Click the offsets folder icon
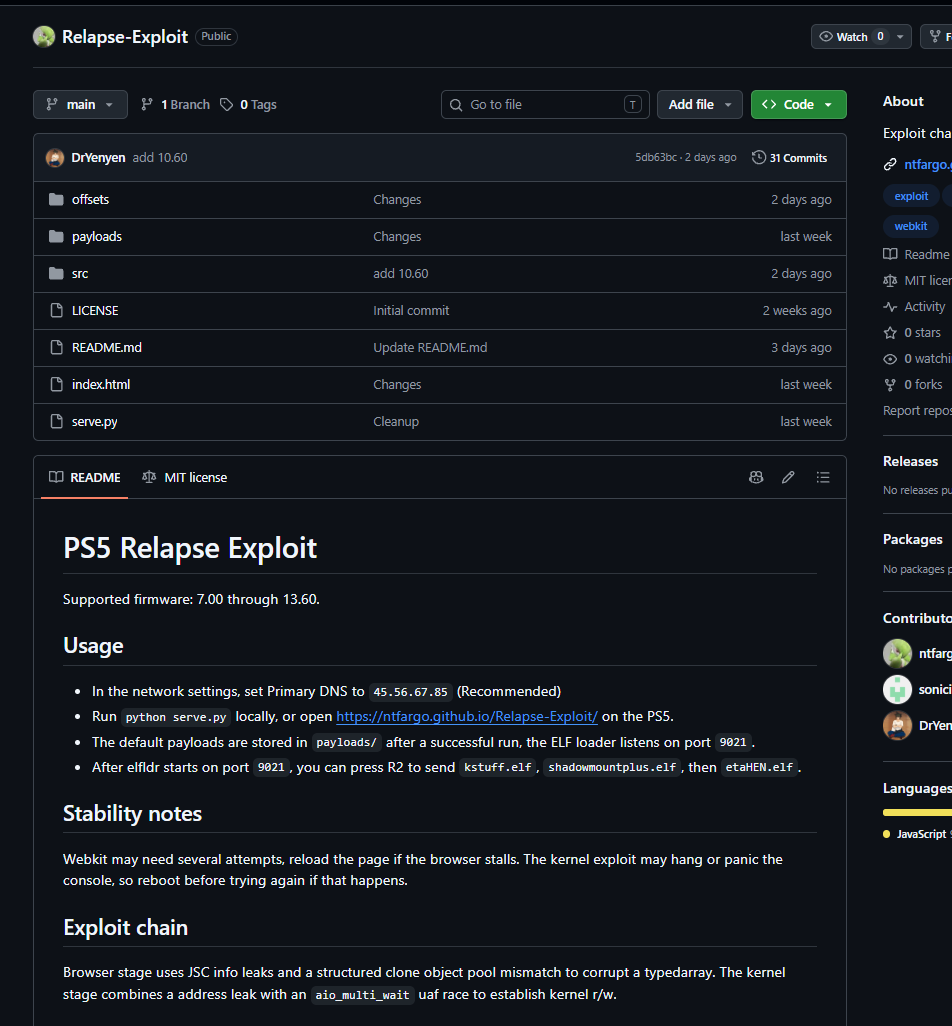 point(56,200)
